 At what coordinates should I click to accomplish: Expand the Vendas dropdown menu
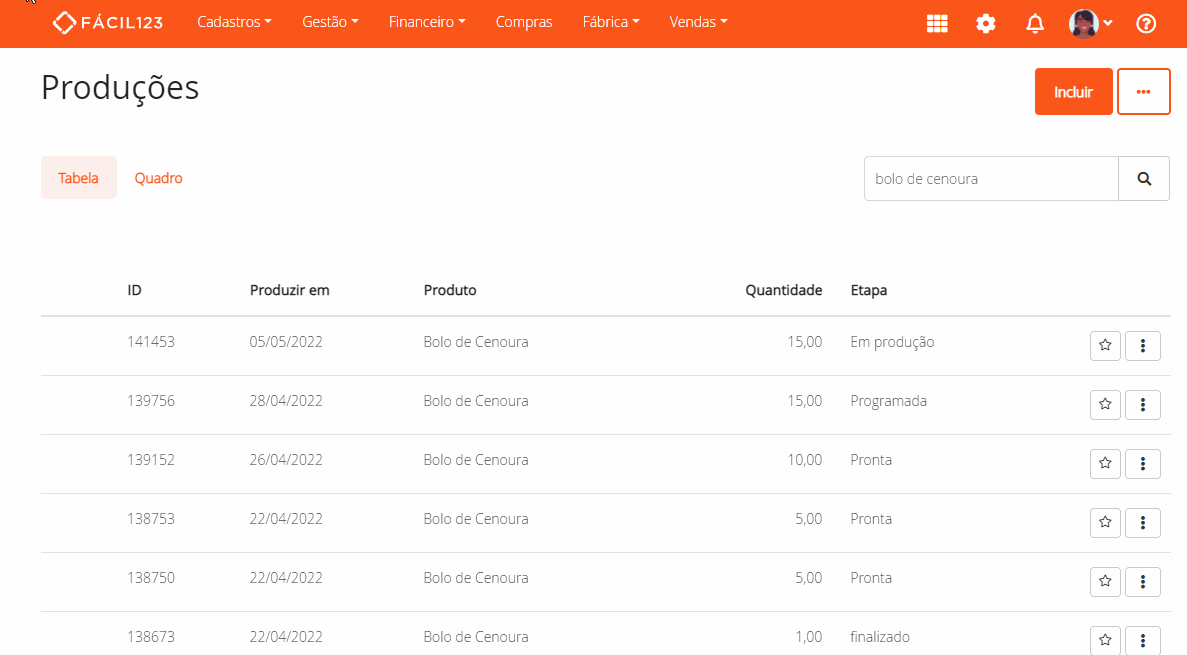click(698, 22)
